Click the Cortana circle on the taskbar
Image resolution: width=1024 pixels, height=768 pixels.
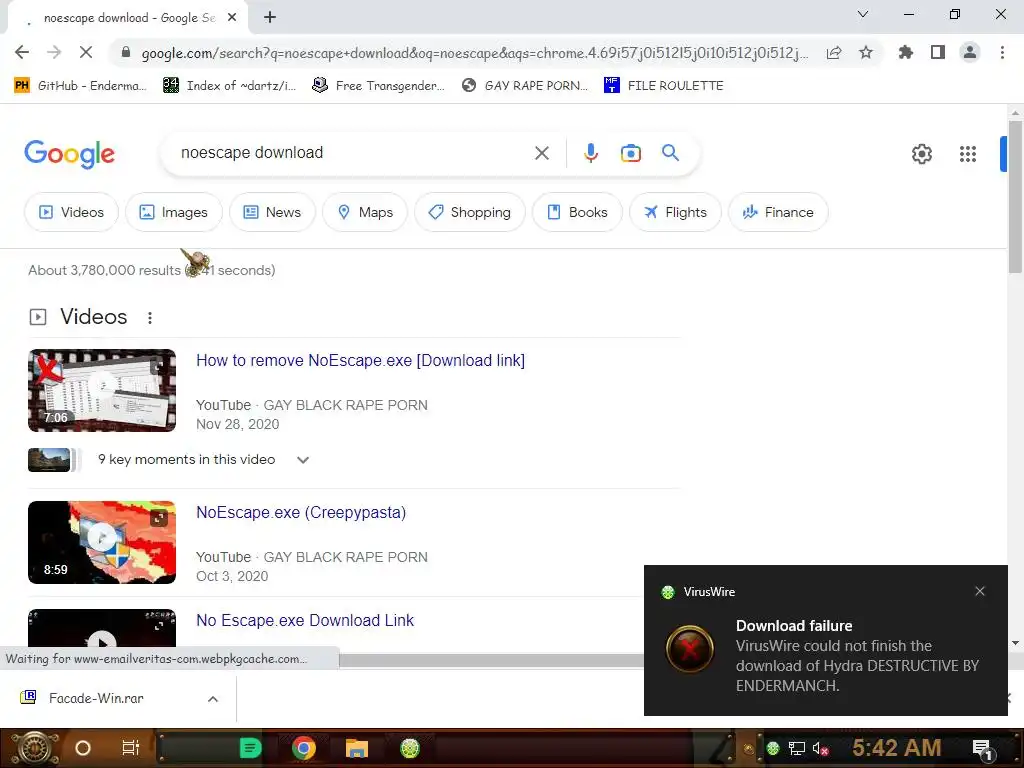pyautogui.click(x=82, y=748)
